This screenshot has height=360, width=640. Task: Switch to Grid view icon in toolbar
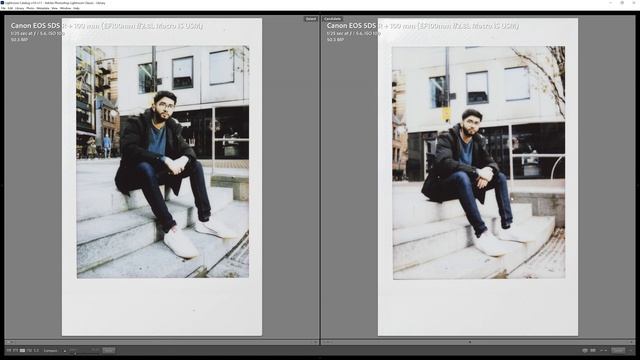tap(9, 350)
